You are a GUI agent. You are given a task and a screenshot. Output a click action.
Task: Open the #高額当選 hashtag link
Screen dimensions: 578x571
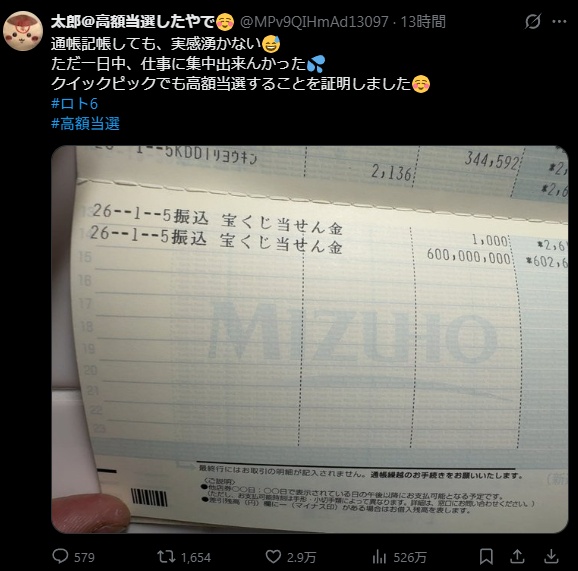[86, 123]
